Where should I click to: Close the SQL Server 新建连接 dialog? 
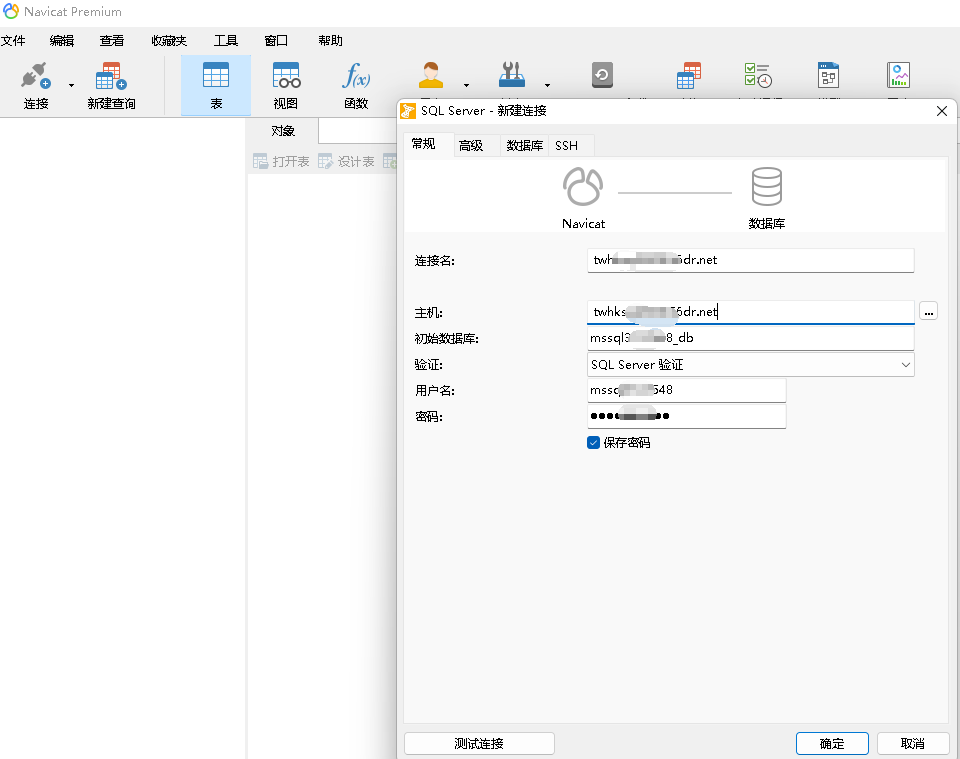coord(942,111)
